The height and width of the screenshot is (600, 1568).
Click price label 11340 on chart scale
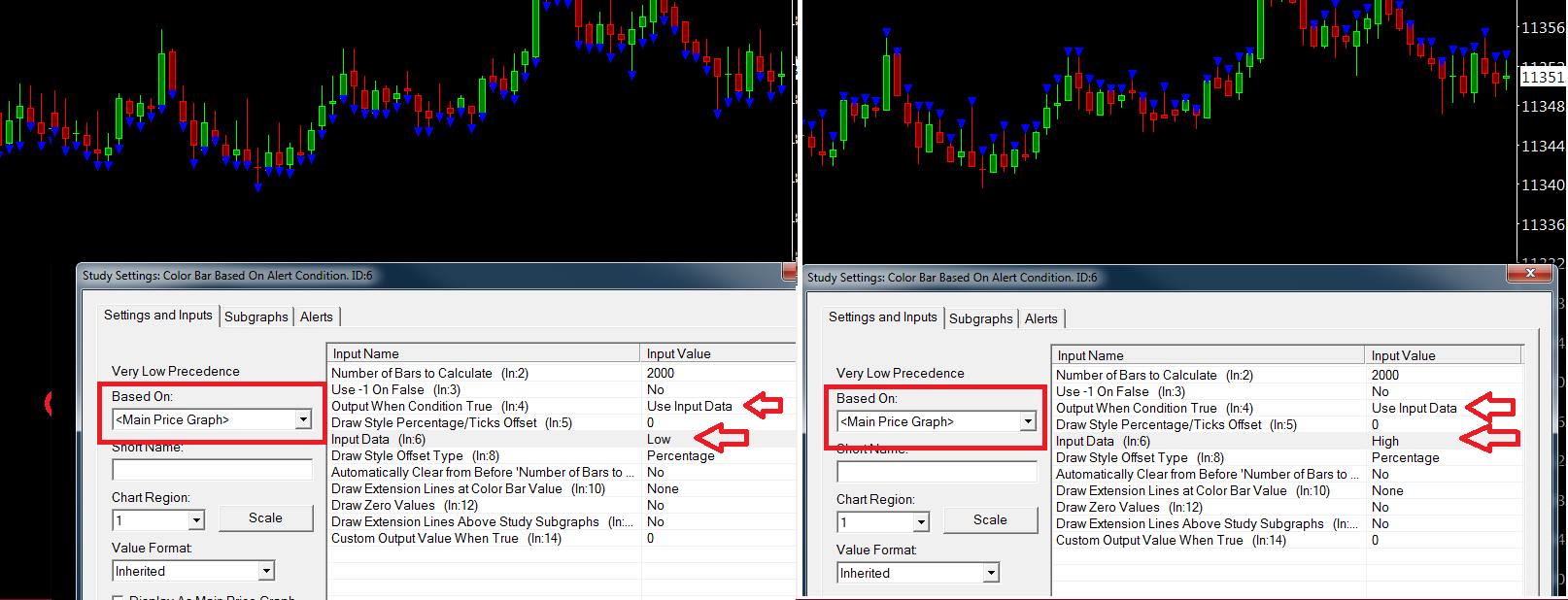1542,184
